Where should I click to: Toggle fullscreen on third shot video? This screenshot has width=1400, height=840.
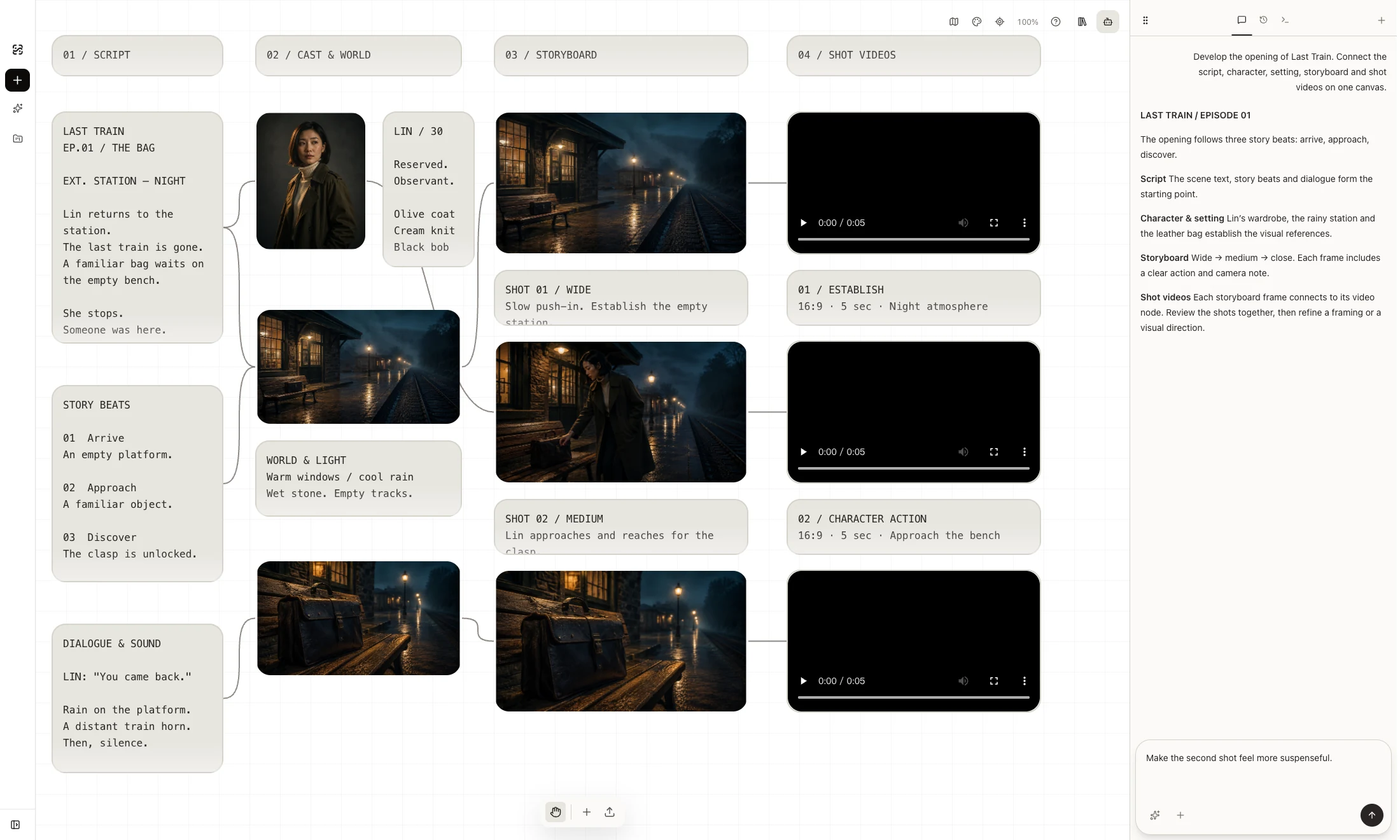tap(994, 681)
